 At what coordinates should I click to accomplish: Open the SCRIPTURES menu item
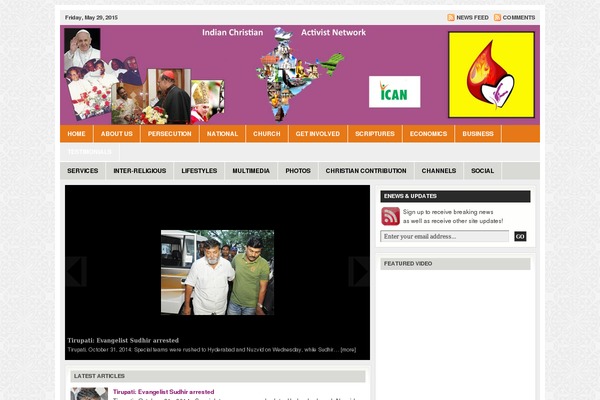(375, 134)
